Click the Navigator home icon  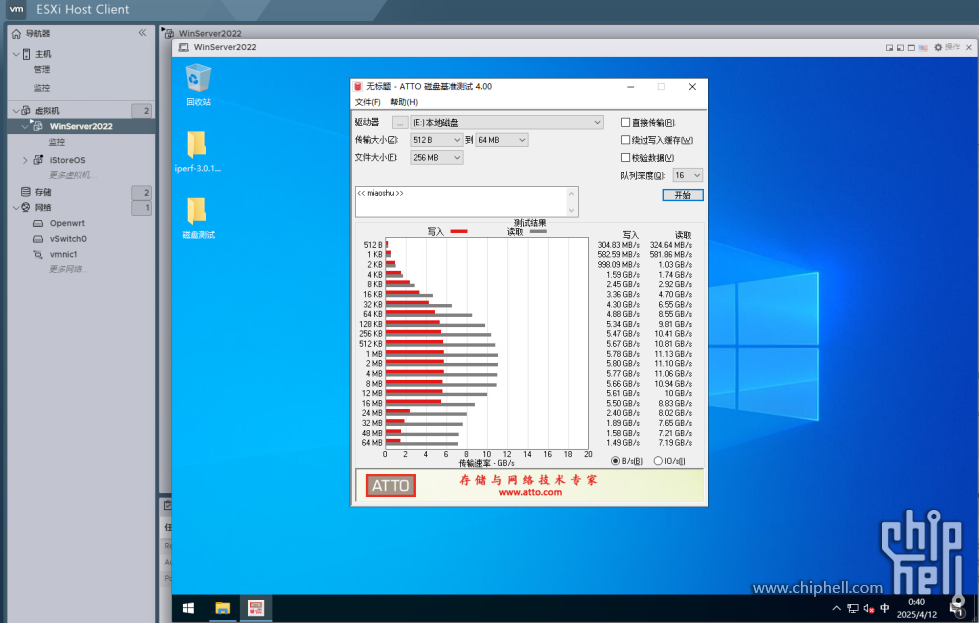[x=16, y=33]
